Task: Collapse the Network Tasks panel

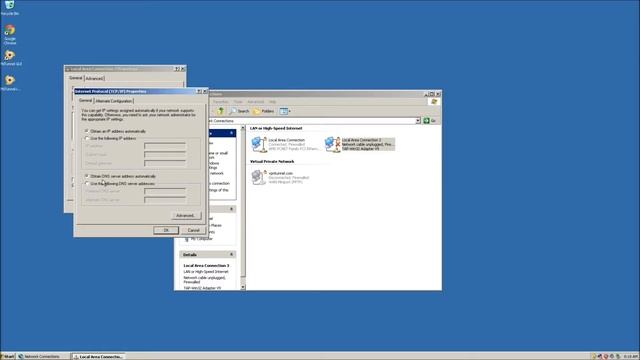Action: 231,133
